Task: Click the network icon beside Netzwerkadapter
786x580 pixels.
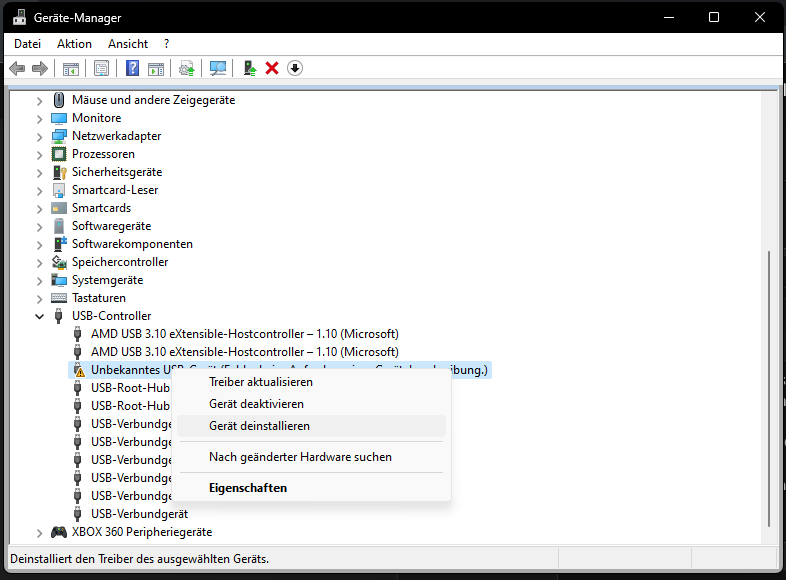Action: [x=59, y=136]
